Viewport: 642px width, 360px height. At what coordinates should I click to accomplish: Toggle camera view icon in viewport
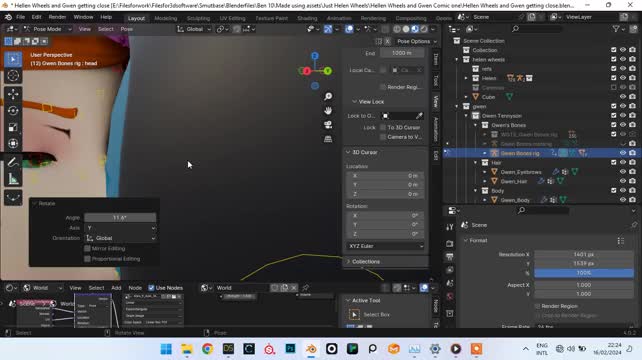(328, 125)
